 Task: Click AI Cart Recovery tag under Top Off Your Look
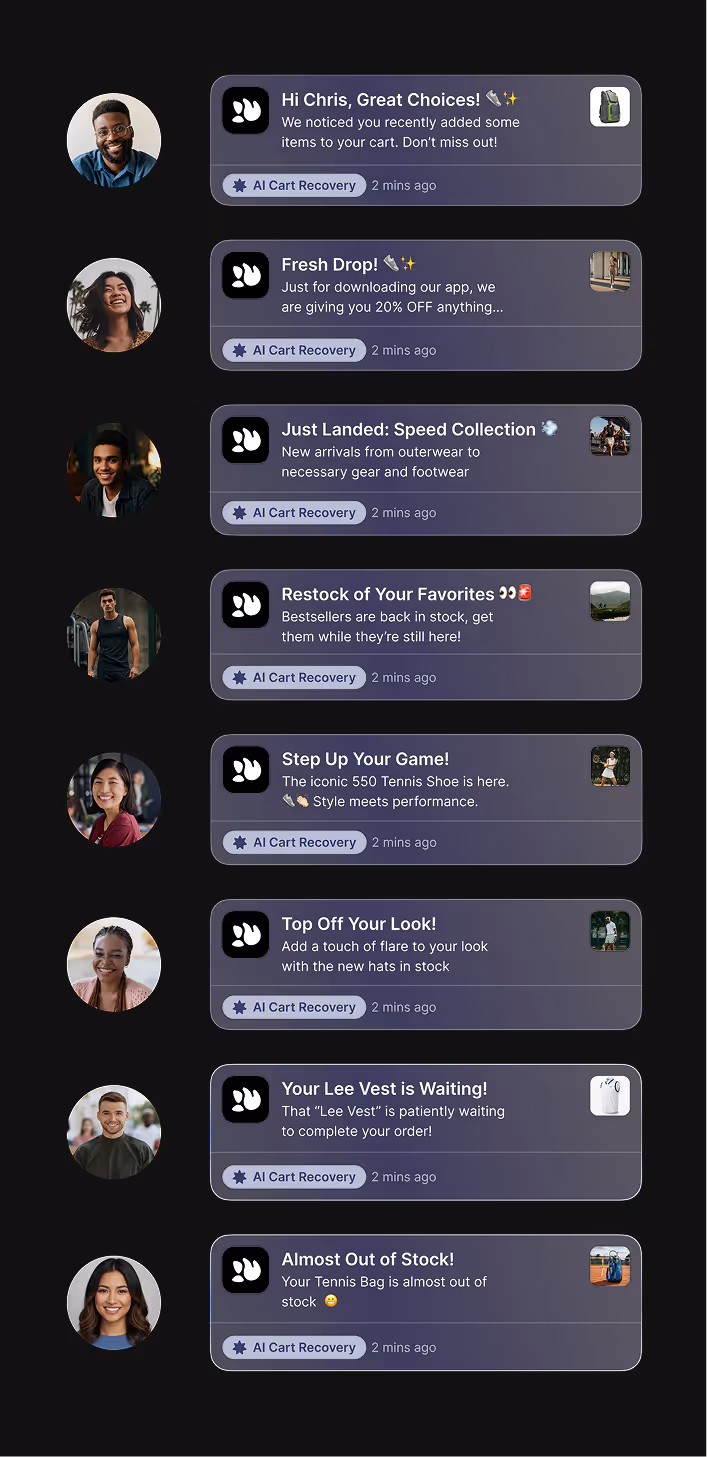point(294,1007)
